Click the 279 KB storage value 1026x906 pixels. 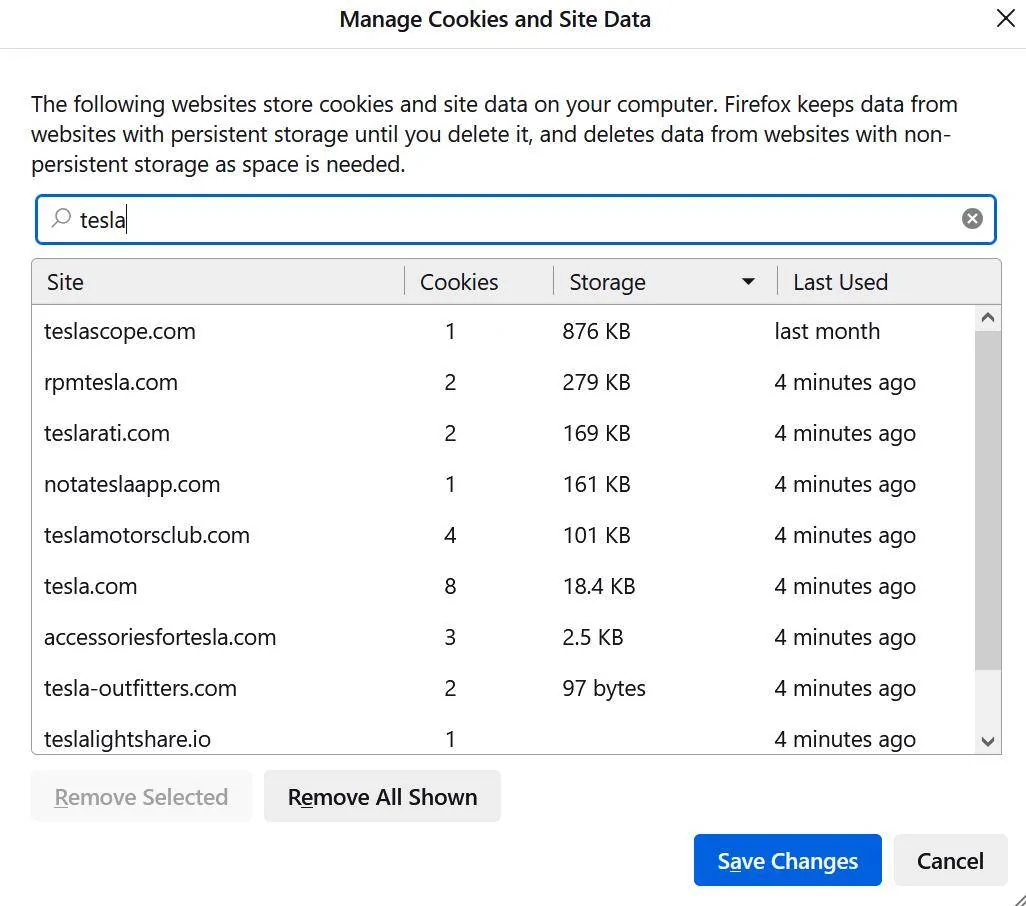pyautogui.click(x=596, y=382)
